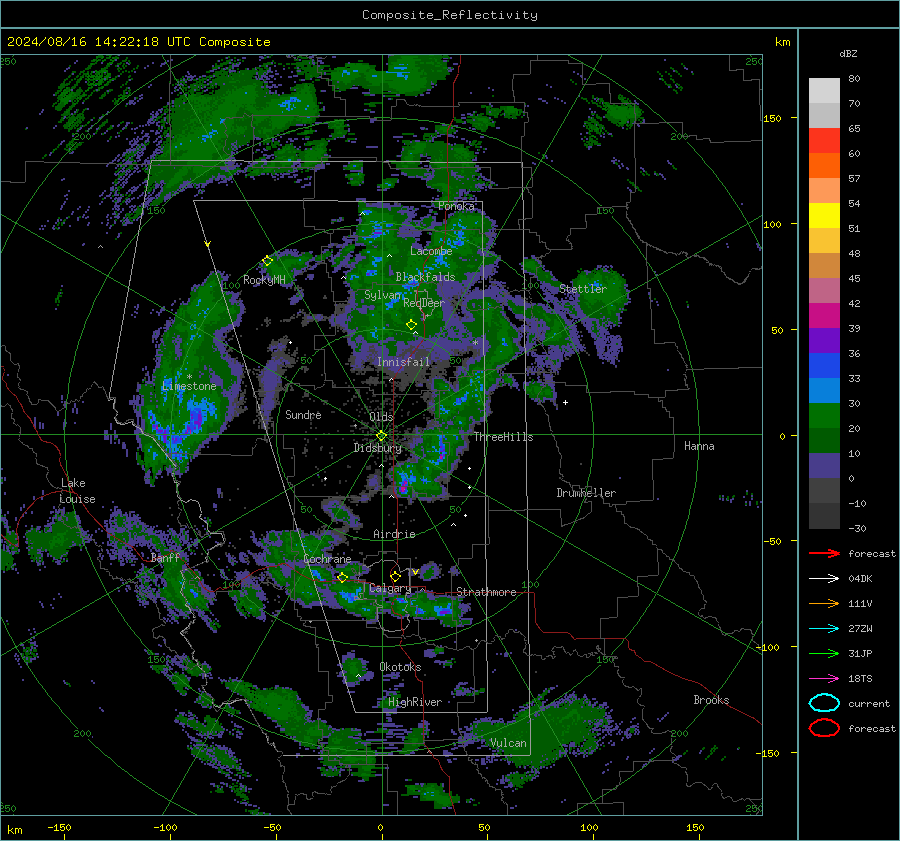Click the Brooks city label
Image resolution: width=900 pixels, height=841 pixels.
click(711, 700)
